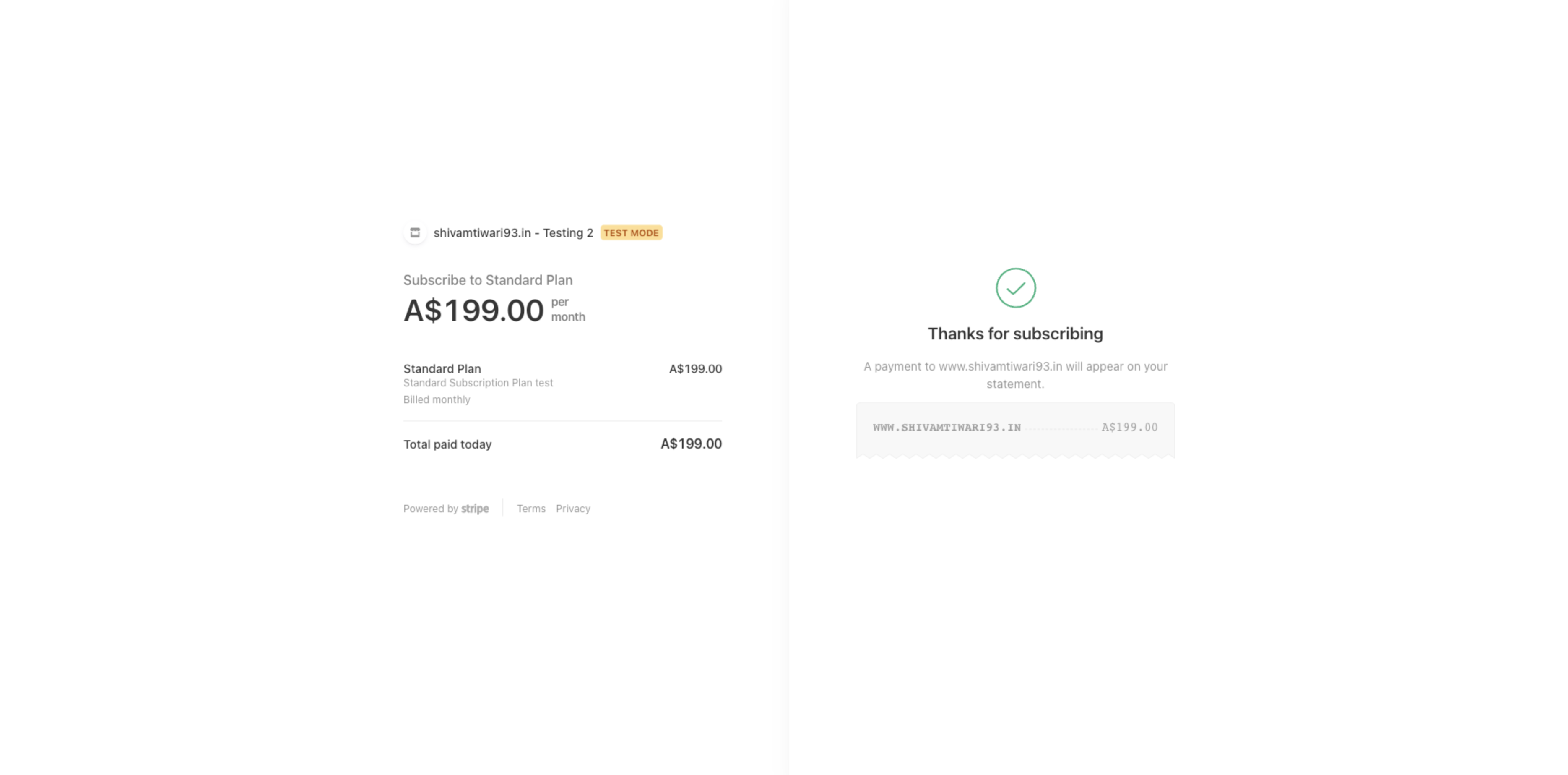Click the payment statement notice text
The height and width of the screenshot is (775, 1568).
coord(1015,375)
